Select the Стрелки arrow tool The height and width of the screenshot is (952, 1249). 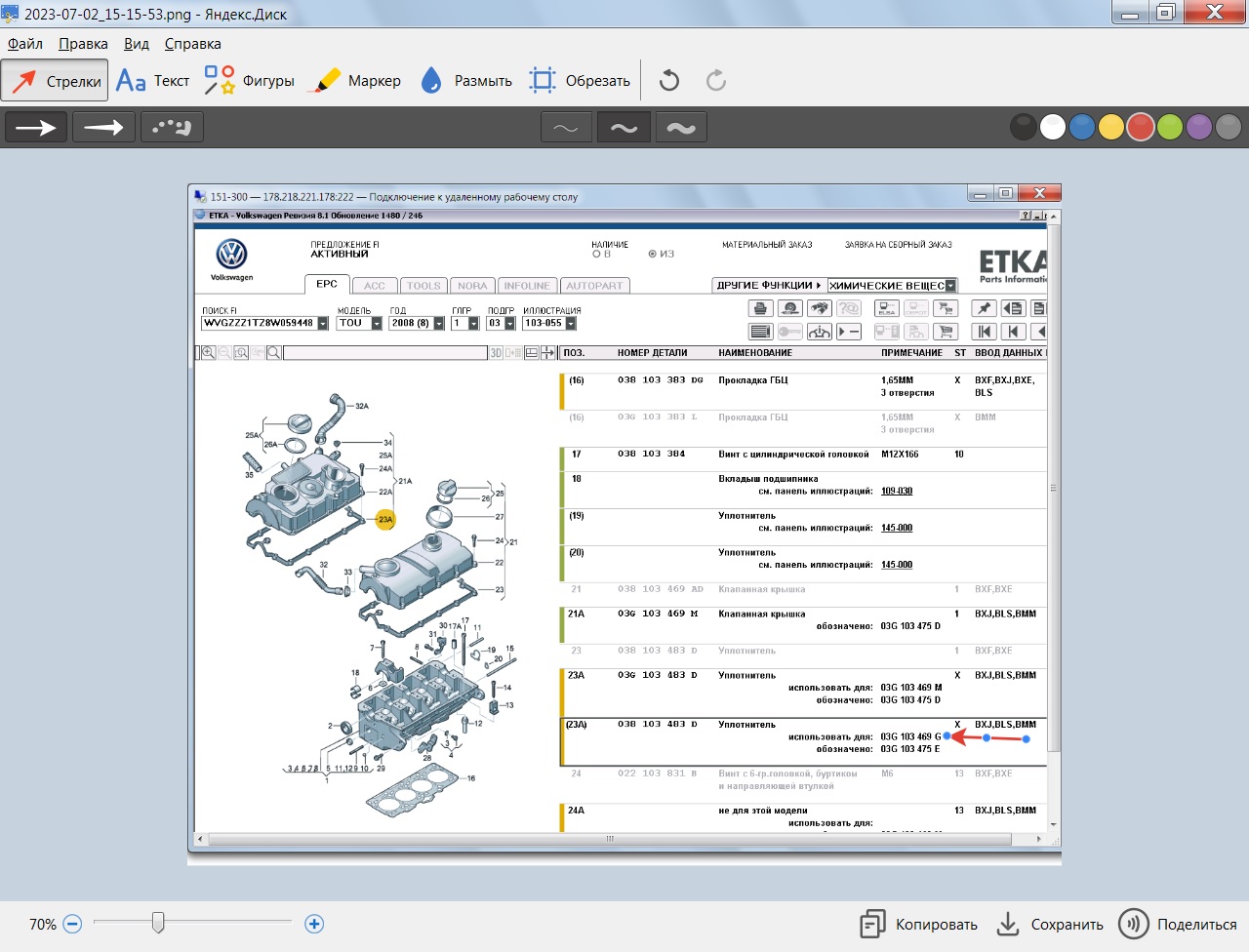[55, 81]
